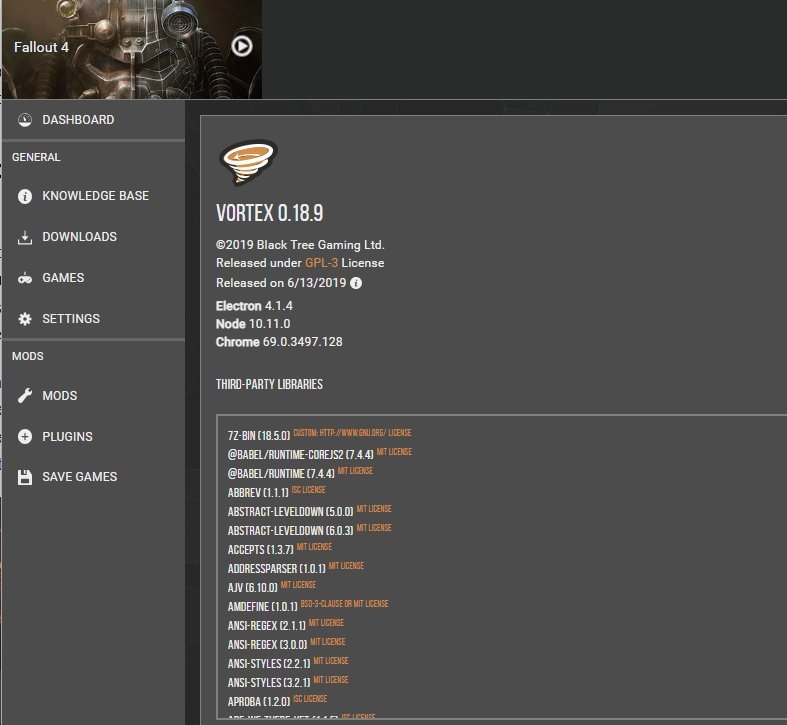Image resolution: width=787 pixels, height=725 pixels.
Task: Click the Save Games floppy disk icon
Action: coord(25,477)
